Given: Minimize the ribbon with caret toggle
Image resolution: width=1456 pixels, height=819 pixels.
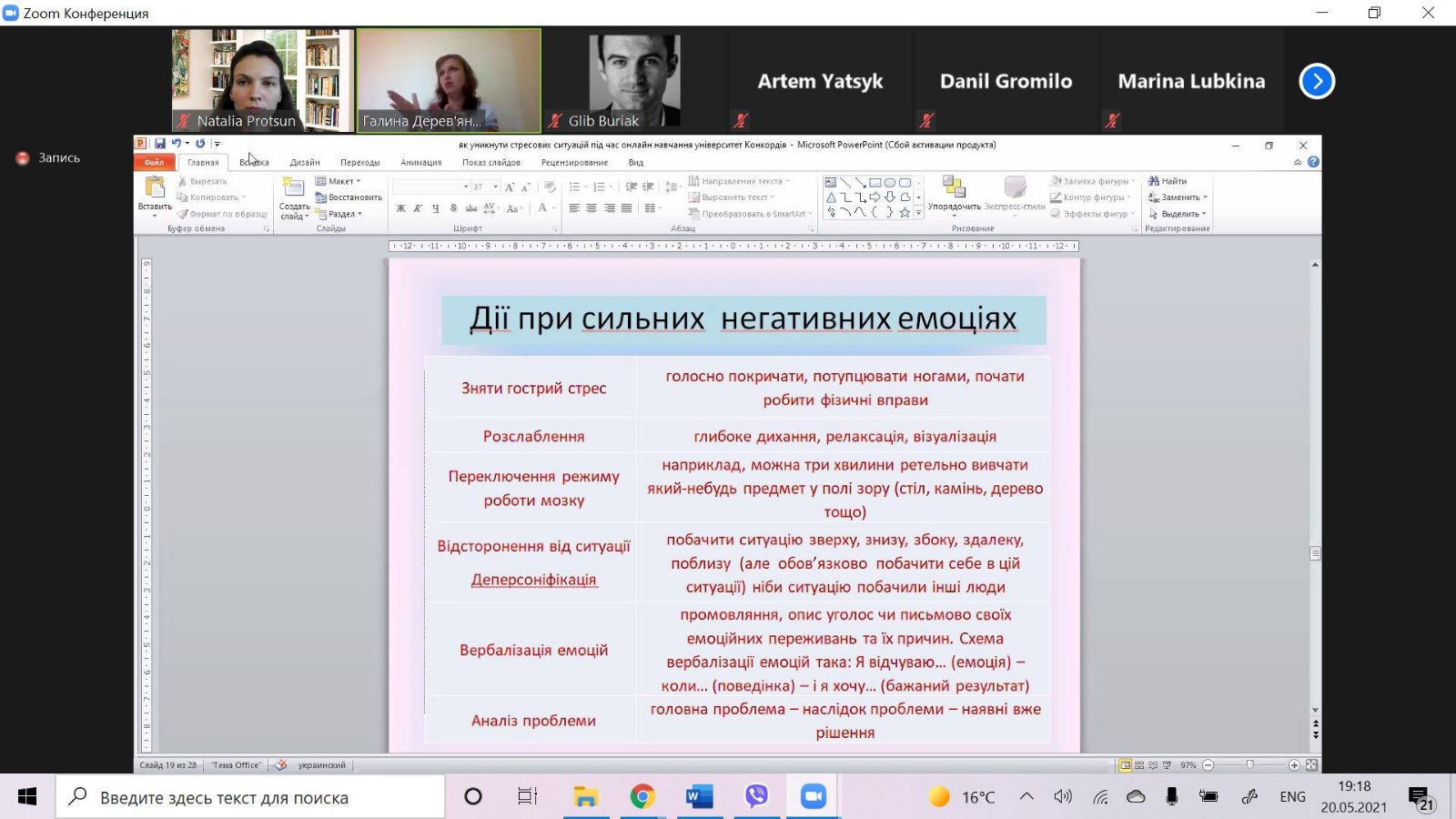Looking at the screenshot, I should point(1298,162).
